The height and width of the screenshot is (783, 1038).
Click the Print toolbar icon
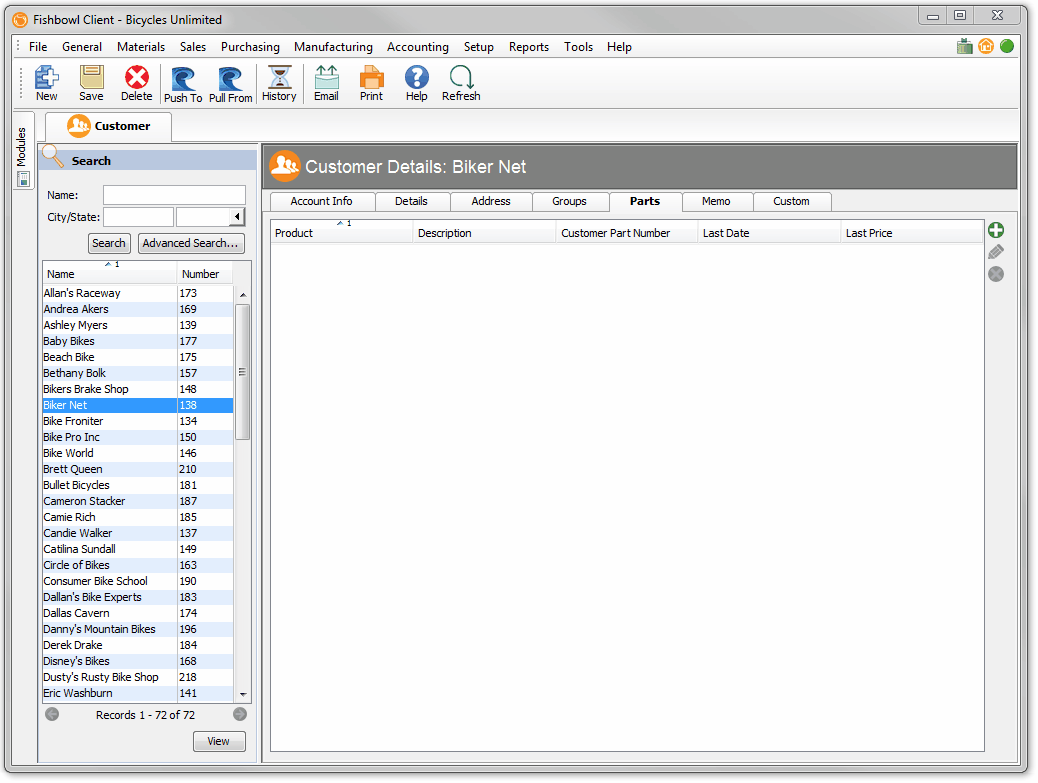pos(371,83)
